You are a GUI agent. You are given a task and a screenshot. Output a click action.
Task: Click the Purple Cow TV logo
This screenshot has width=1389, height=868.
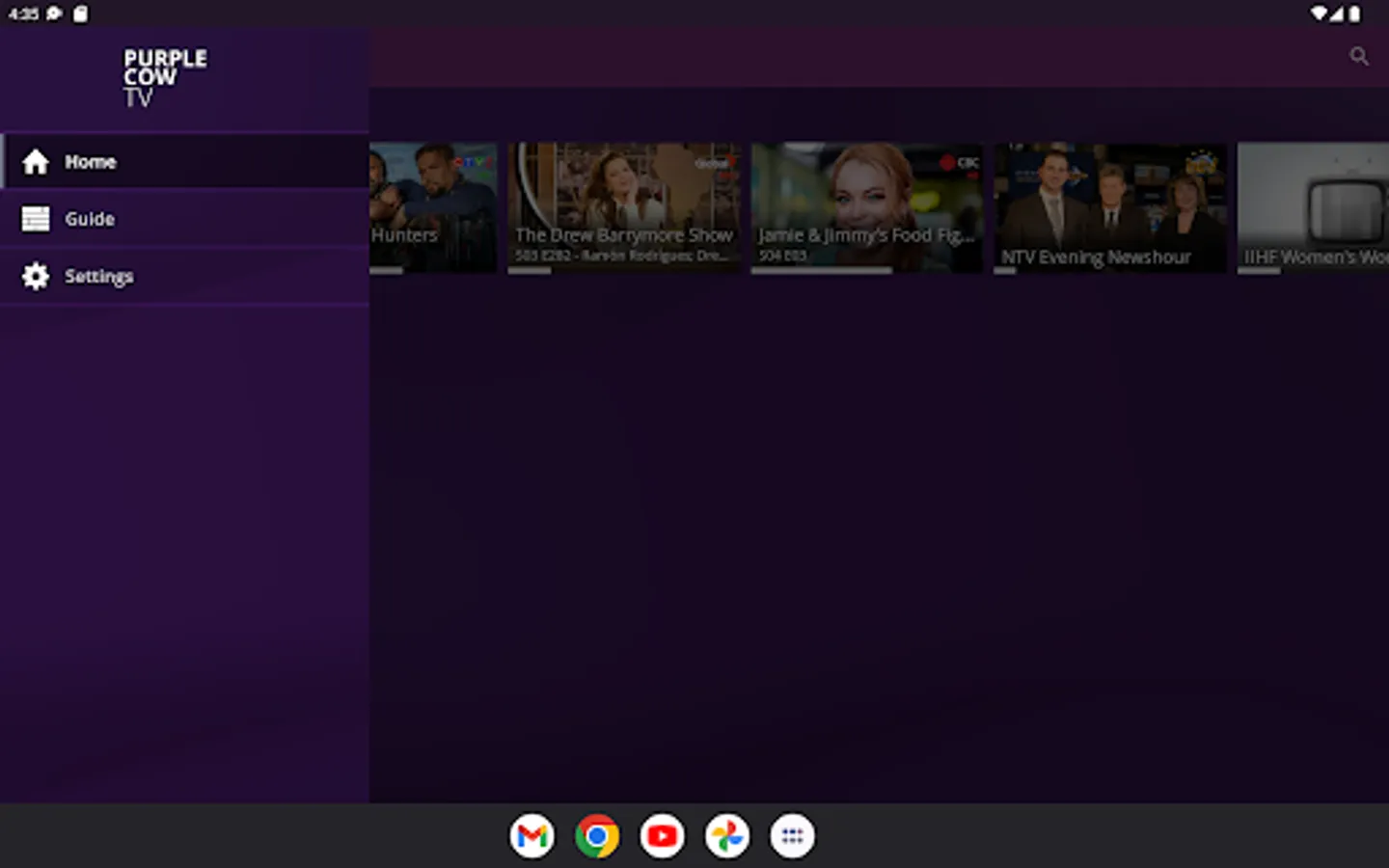(x=165, y=78)
